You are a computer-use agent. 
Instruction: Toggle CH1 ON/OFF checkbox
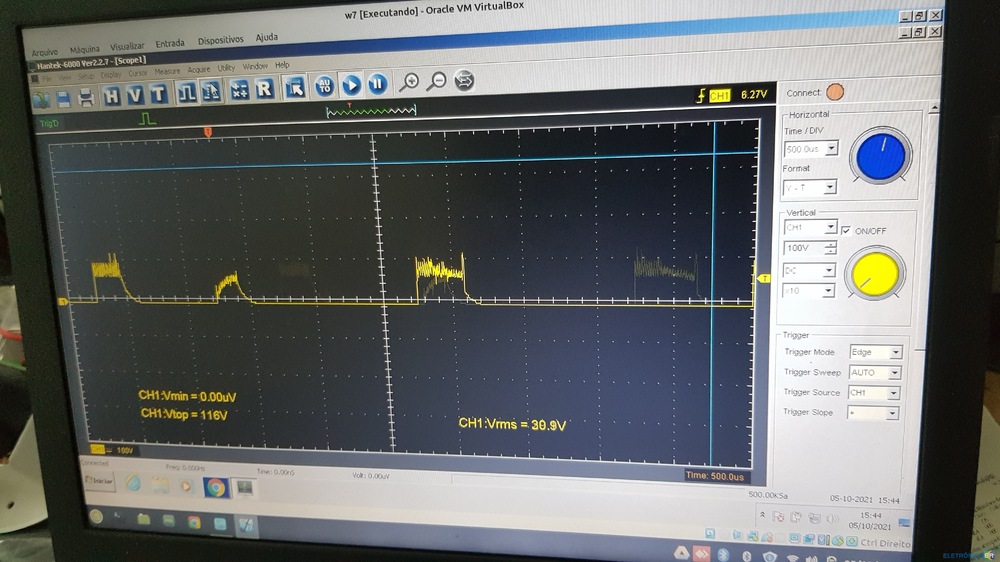(x=846, y=230)
